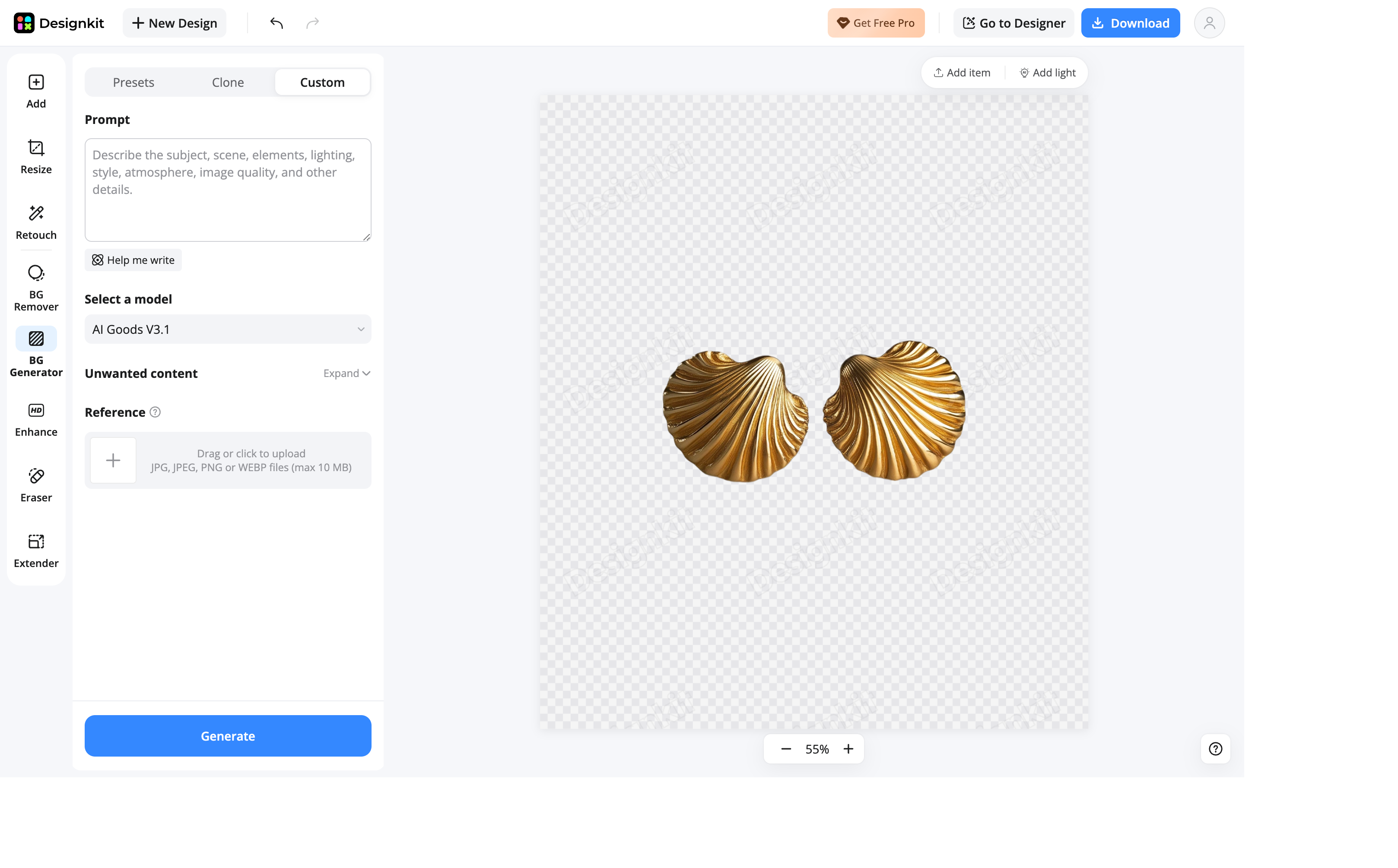Open the Add tool in sidebar
This screenshot has width=1398, height=868.
click(36, 91)
